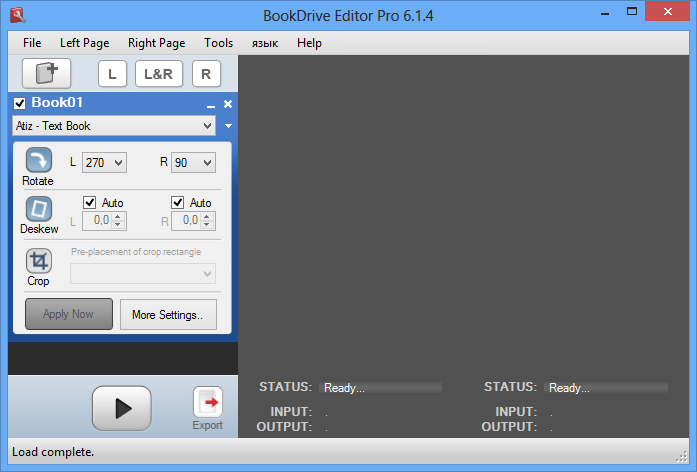Open the Right Page menu
The image size is (697, 472).
pos(156,43)
